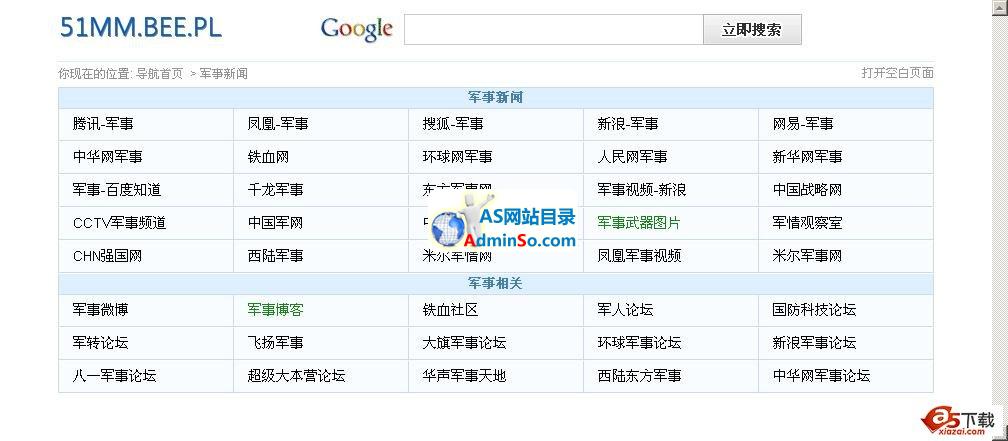Open 军事视频-新浪 link
The image size is (1008, 441).
tap(642, 190)
